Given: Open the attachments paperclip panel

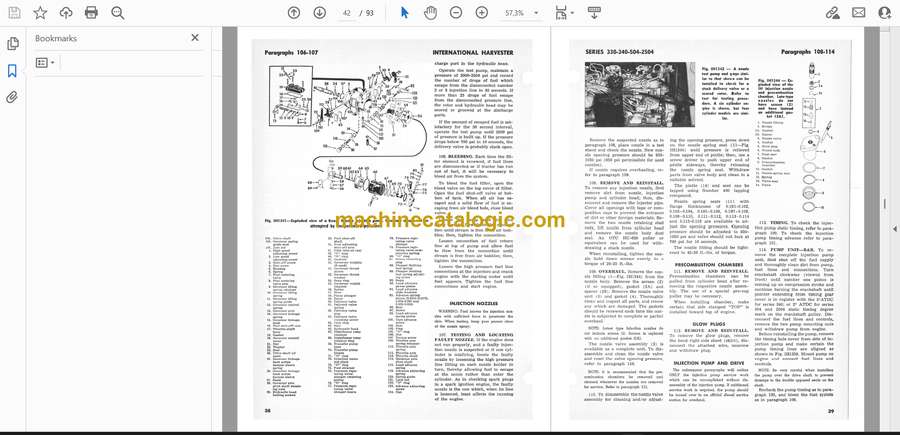Looking at the screenshot, I should pyautogui.click(x=13, y=97).
